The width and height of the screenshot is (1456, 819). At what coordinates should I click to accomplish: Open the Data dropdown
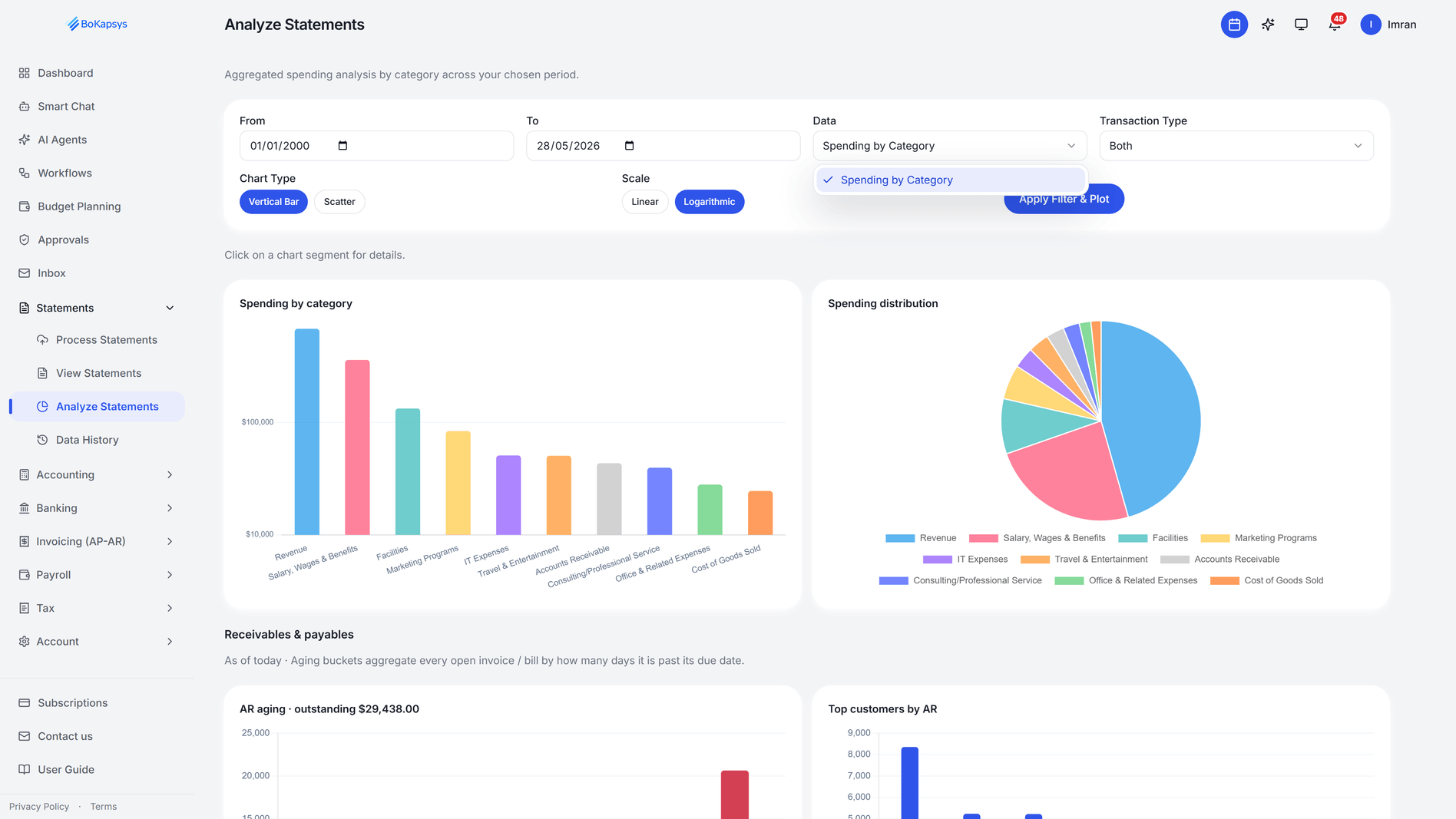(949, 146)
